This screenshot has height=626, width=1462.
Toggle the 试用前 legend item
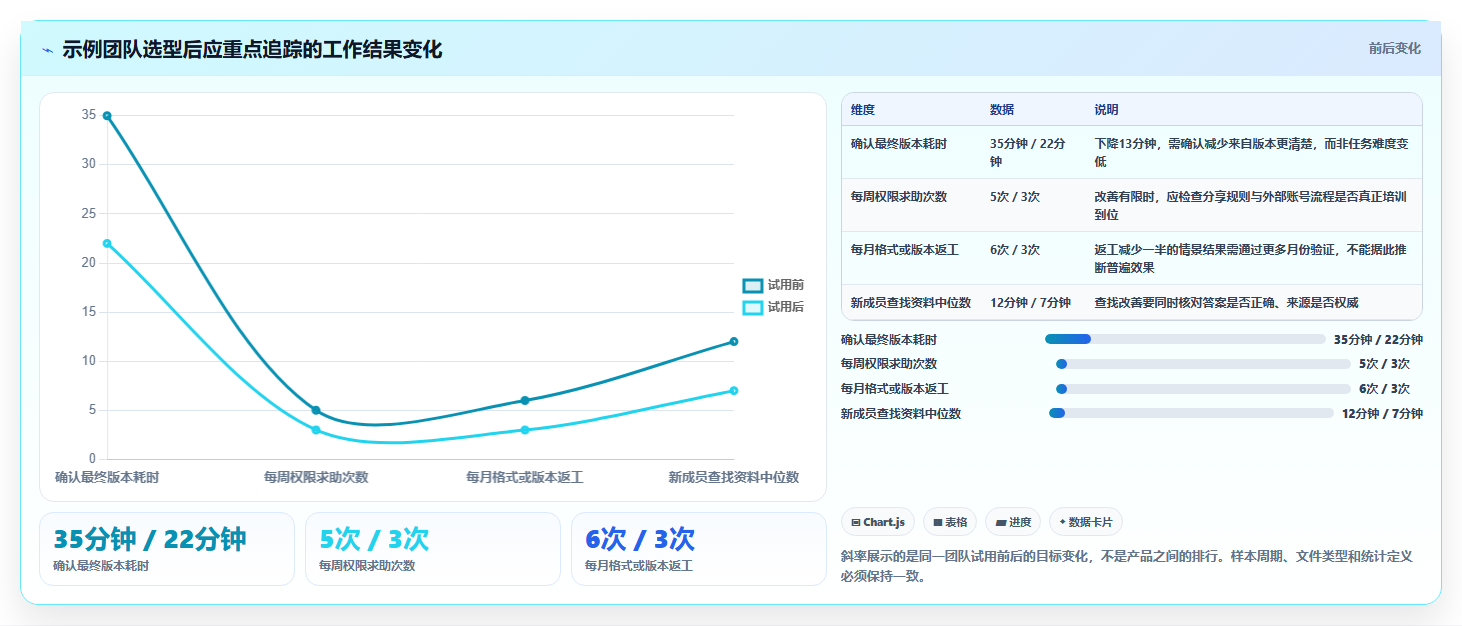click(x=773, y=285)
